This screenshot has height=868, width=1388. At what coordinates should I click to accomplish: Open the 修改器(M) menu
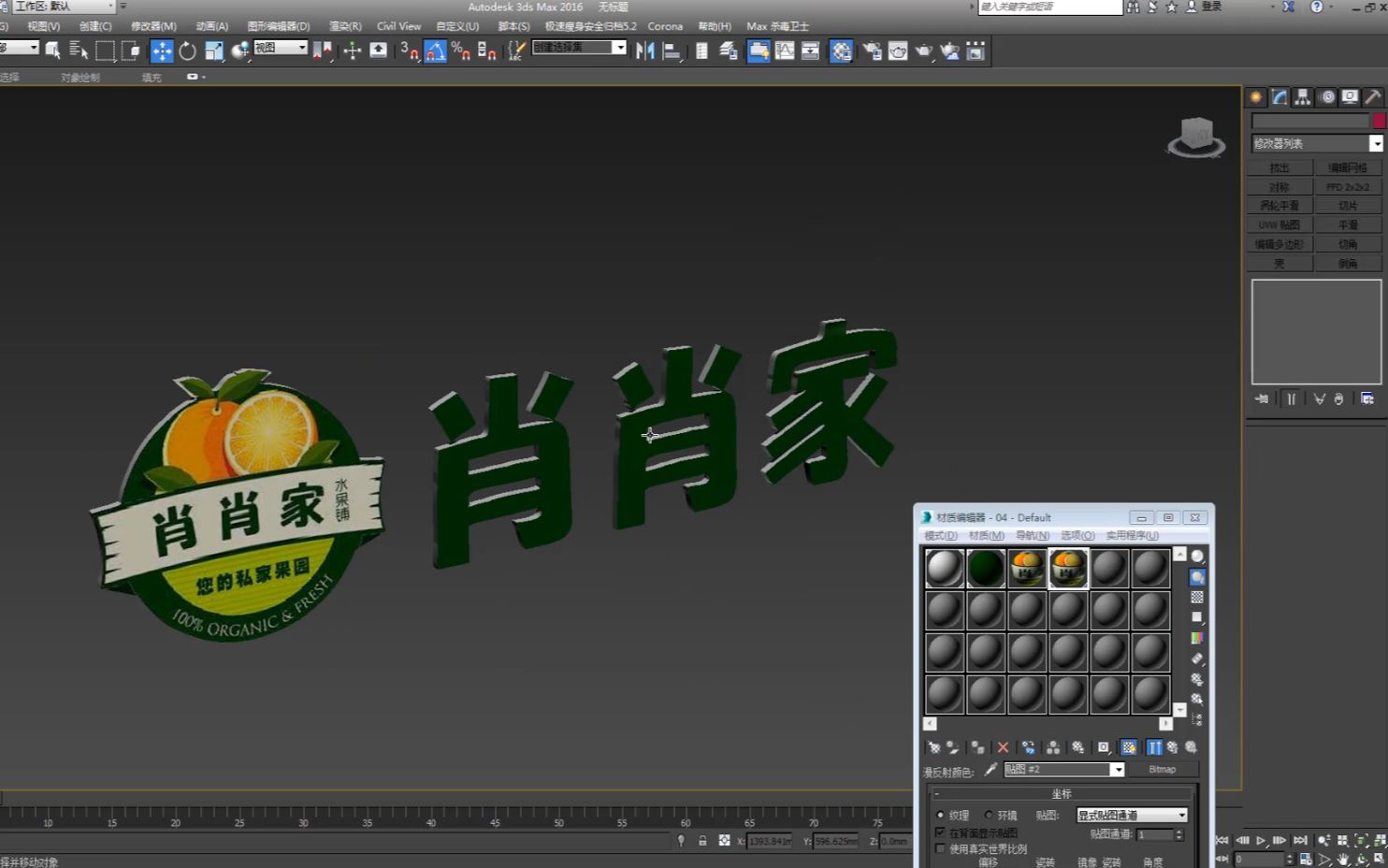click(x=153, y=26)
